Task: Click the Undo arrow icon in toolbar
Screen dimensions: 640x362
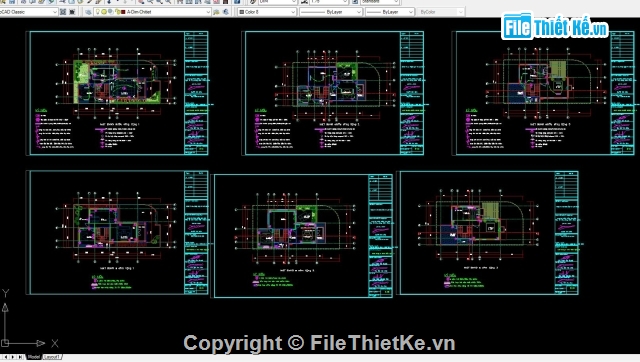Action: 109,2
